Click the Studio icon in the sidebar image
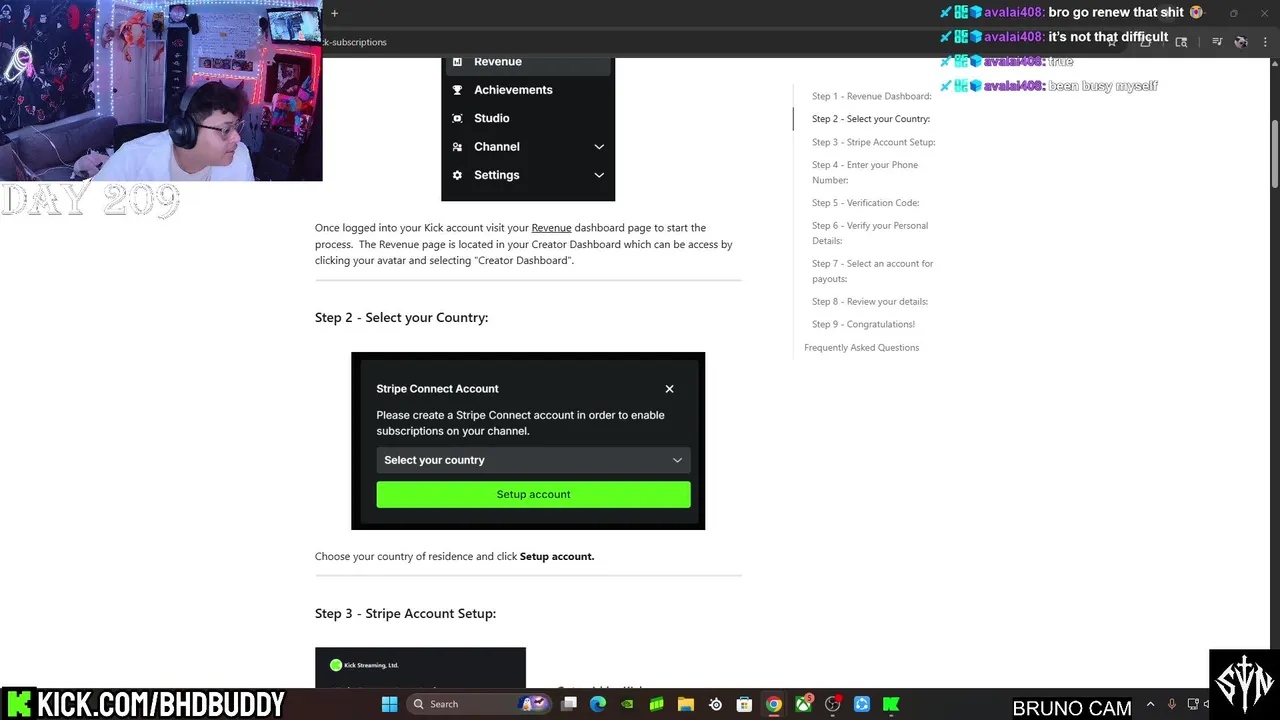This screenshot has height=720, width=1280. pyautogui.click(x=457, y=118)
